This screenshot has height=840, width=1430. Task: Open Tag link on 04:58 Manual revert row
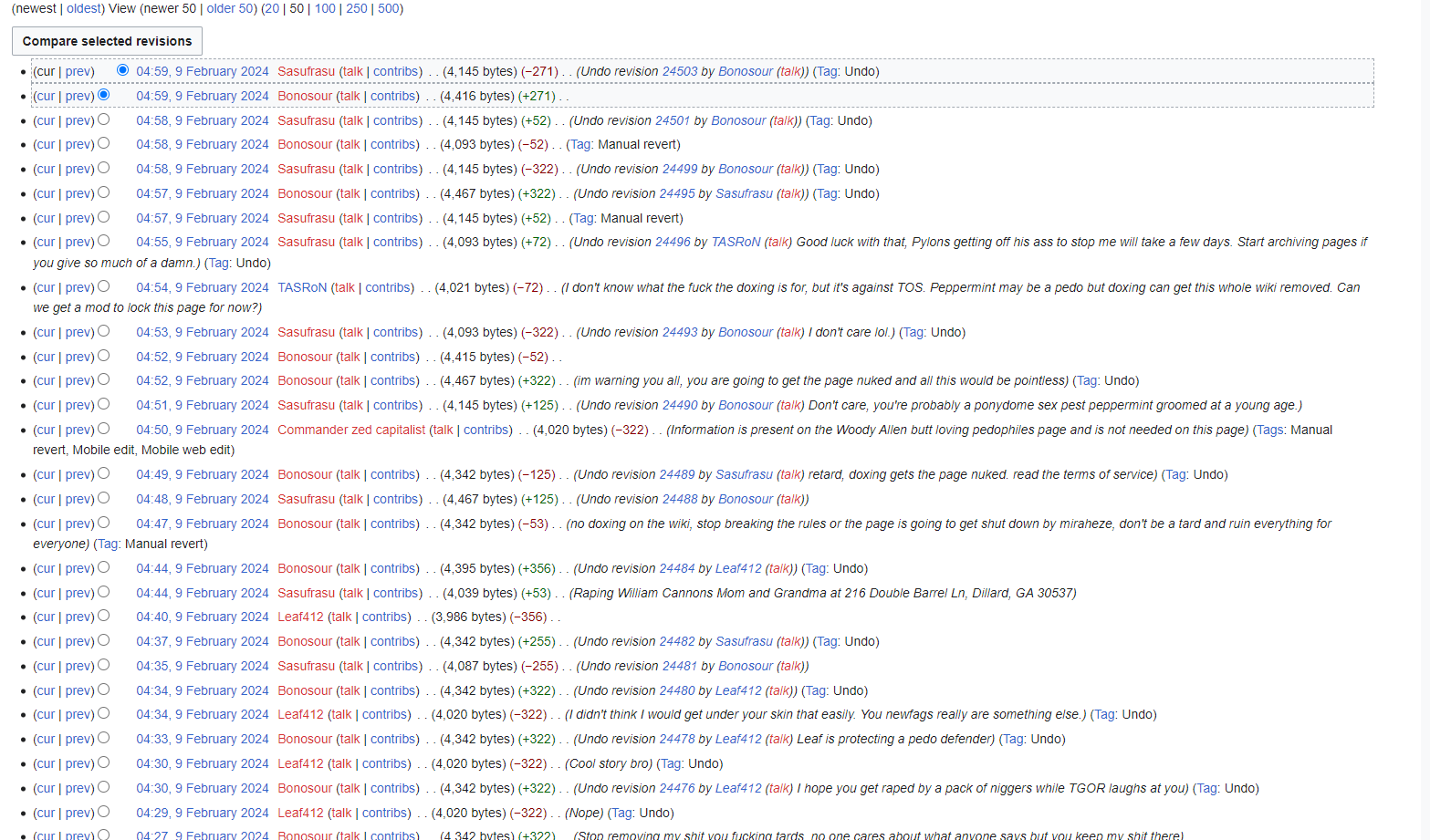[581, 144]
